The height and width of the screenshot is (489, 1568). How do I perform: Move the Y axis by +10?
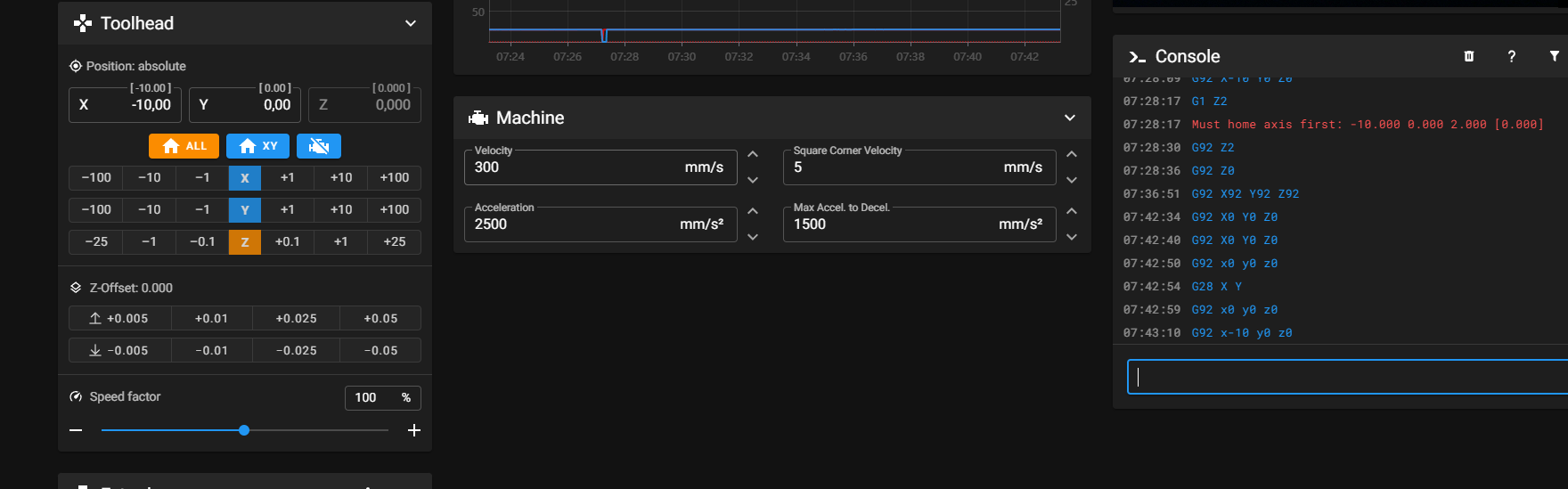(341, 210)
